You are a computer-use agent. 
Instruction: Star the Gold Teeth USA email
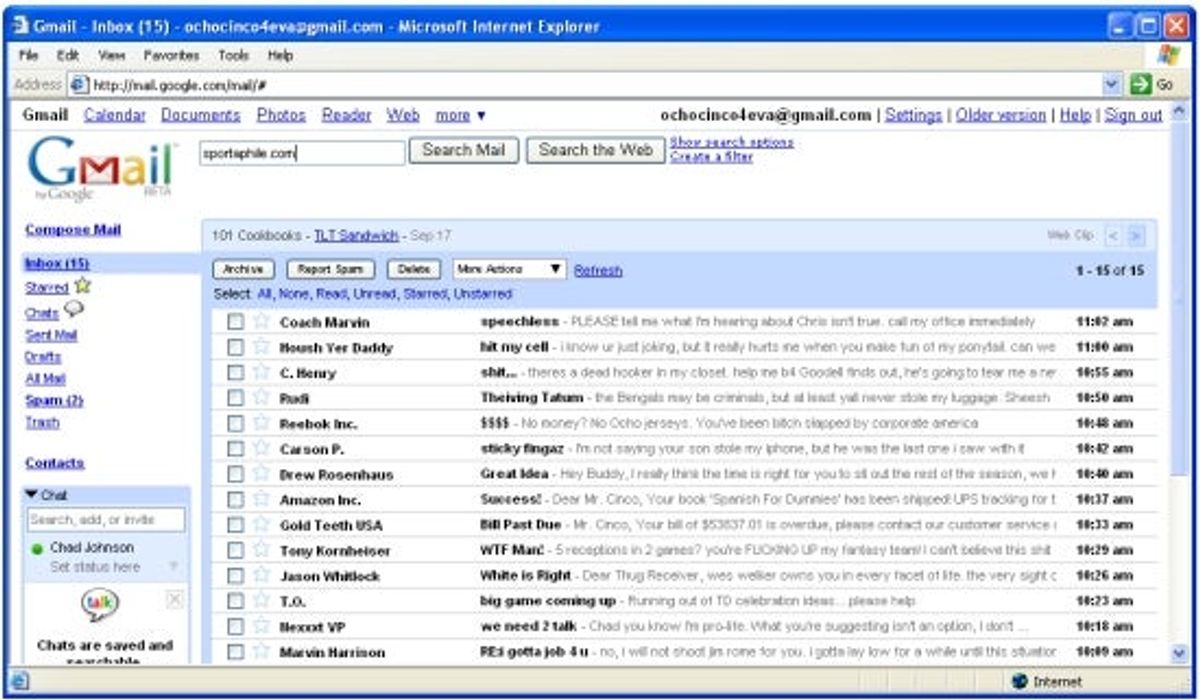click(x=261, y=524)
